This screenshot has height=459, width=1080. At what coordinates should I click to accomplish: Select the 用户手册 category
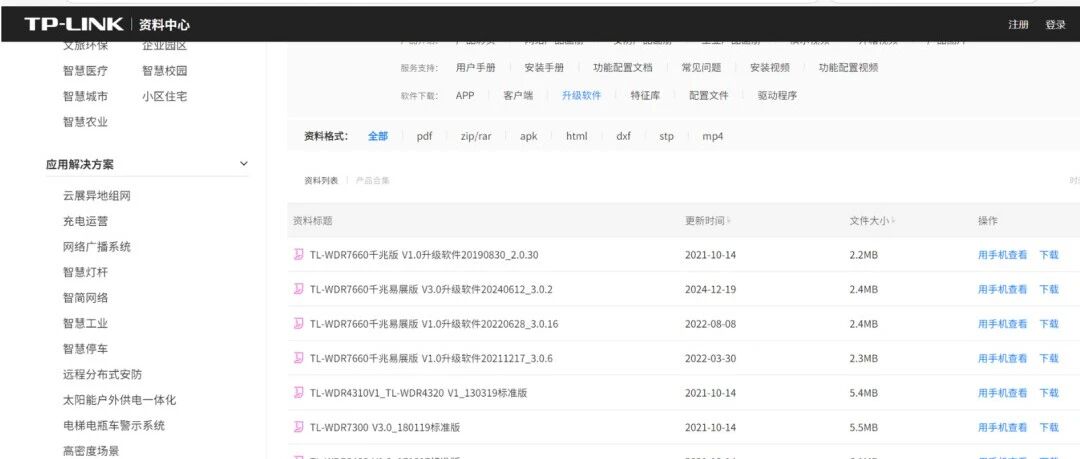475,68
